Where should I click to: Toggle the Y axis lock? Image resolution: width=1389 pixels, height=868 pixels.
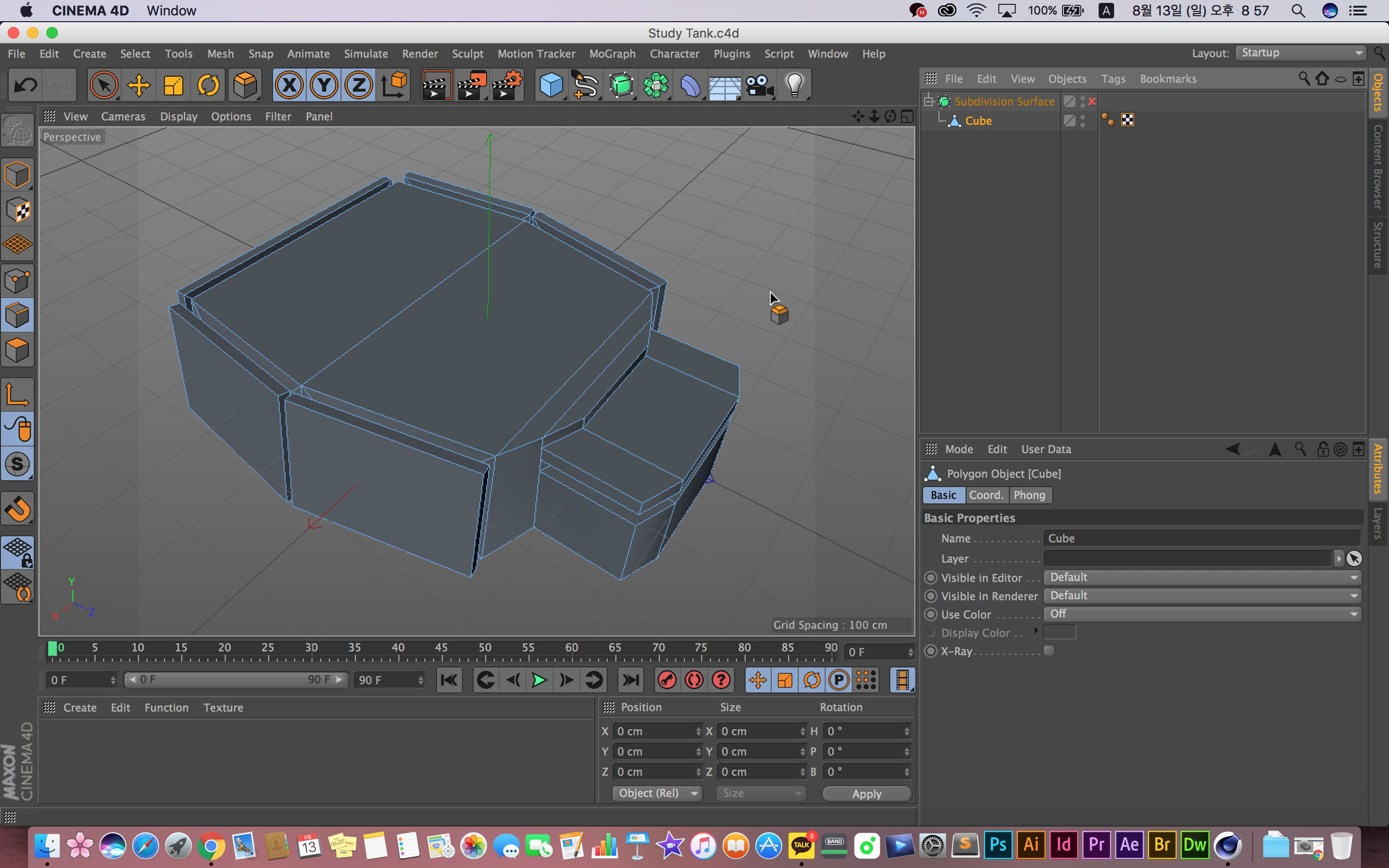coord(324,85)
